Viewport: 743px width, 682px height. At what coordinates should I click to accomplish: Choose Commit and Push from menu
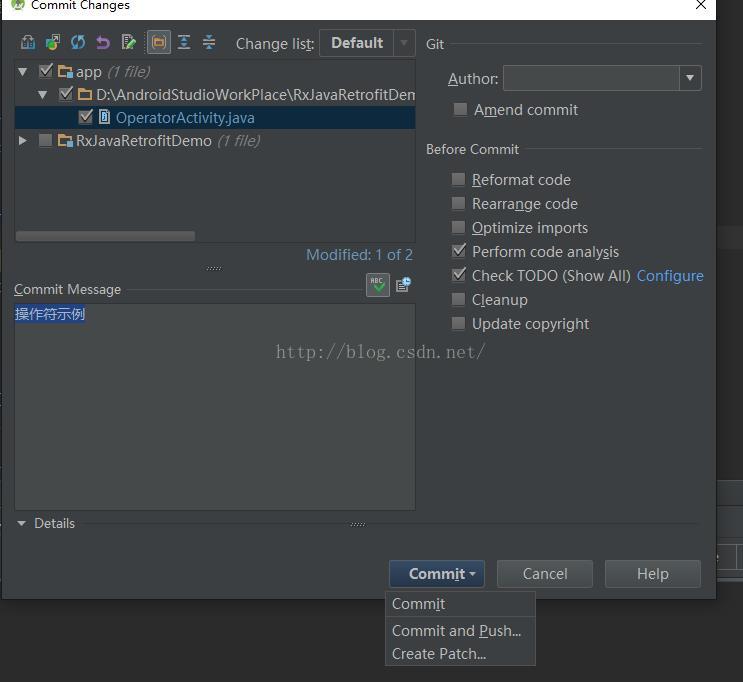click(x=460, y=630)
